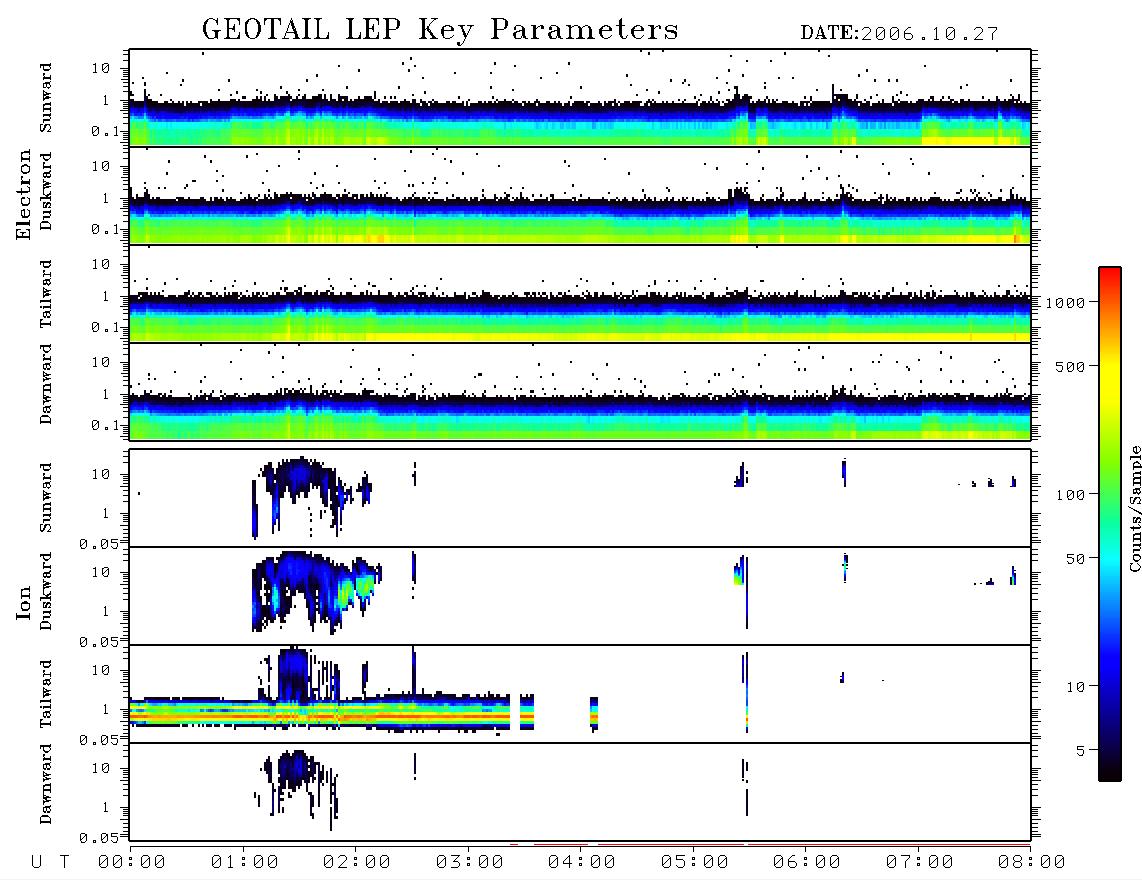Click the Ion Duskward spectrogram panel
The image size is (1142, 880).
[580, 596]
